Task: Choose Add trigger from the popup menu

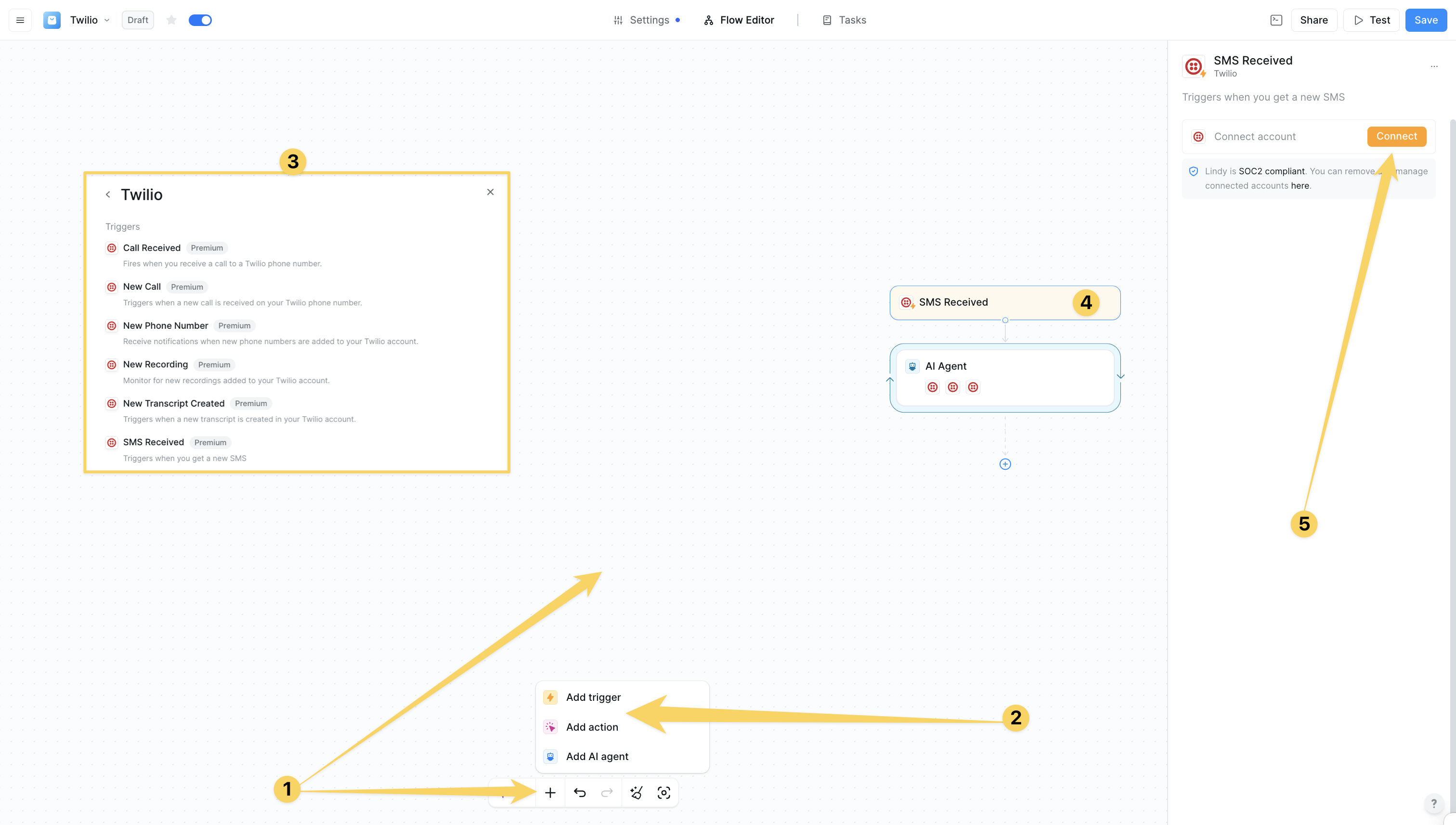Action: point(593,697)
